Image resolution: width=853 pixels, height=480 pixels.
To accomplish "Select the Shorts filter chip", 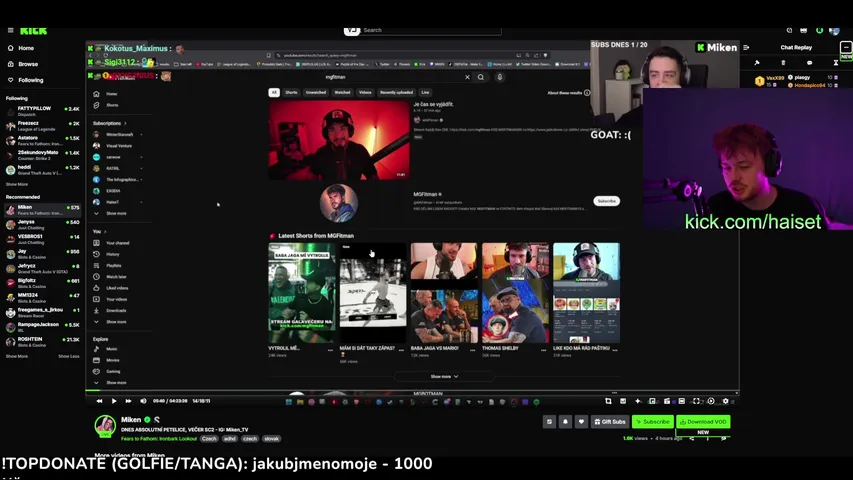I will (x=292, y=93).
